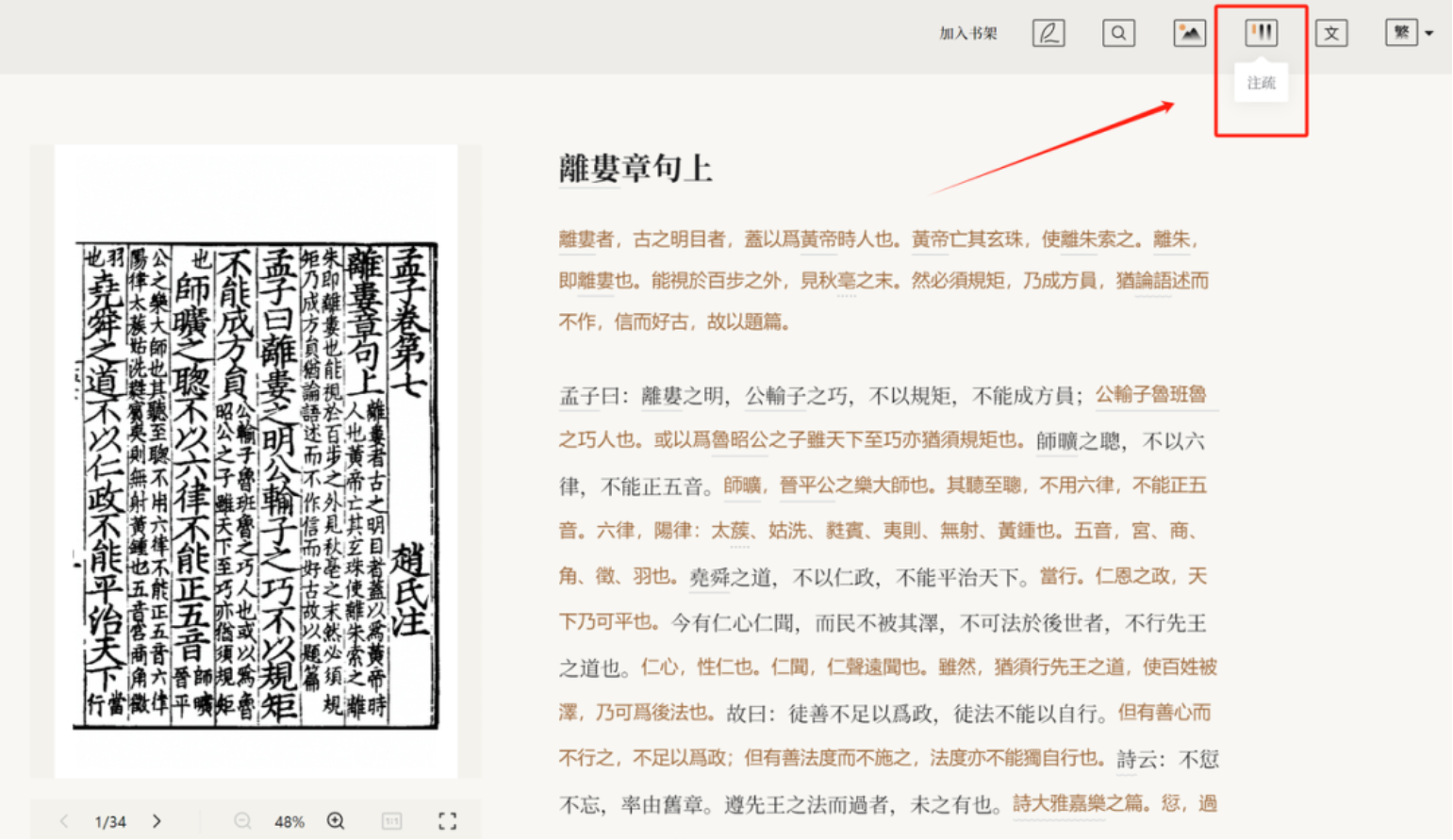The image size is (1453, 840).
Task: Click 加入书架 to add book to shelf
Action: coord(967,33)
